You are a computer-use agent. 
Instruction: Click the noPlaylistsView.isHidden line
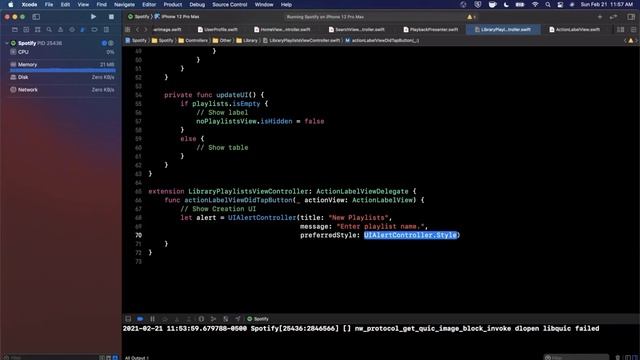pos(260,121)
